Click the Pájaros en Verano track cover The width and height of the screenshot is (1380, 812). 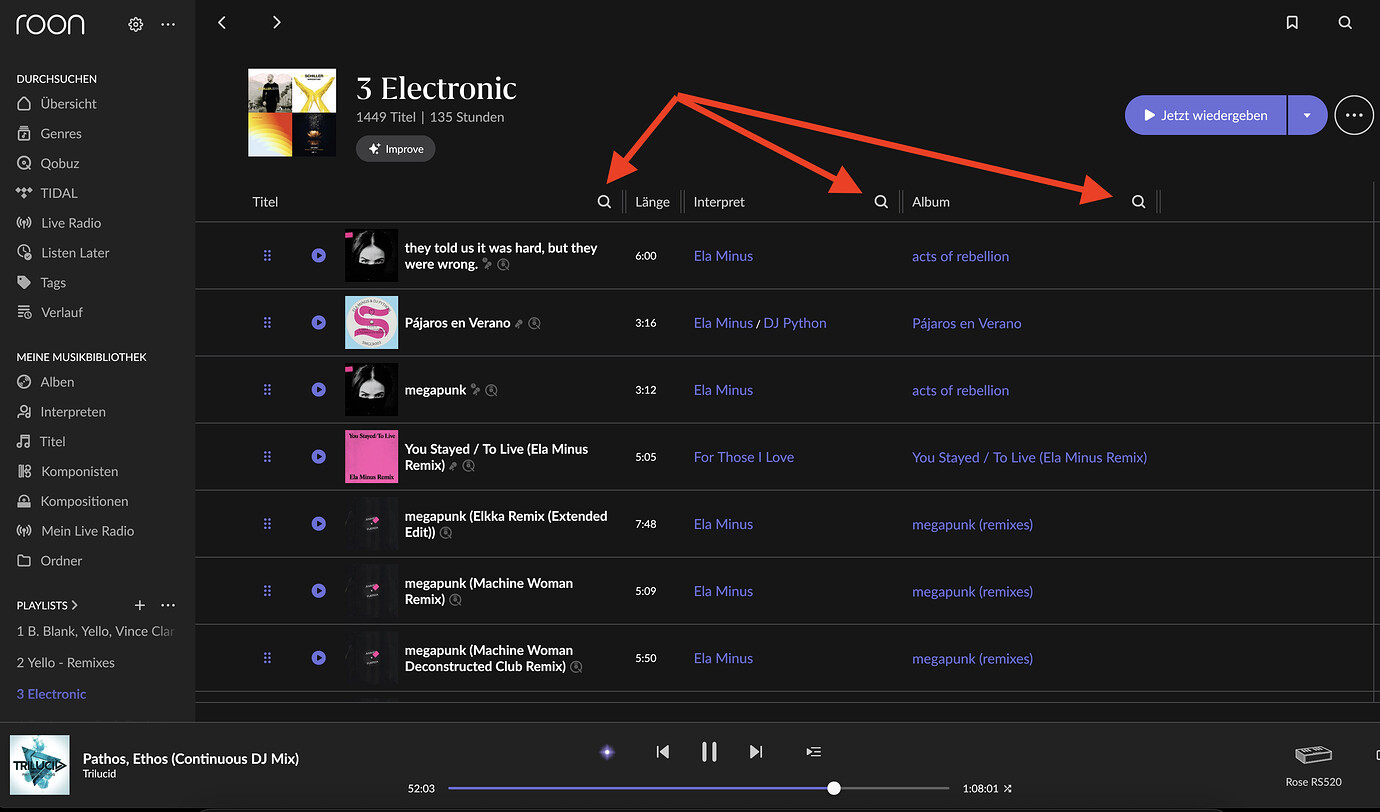coord(371,323)
